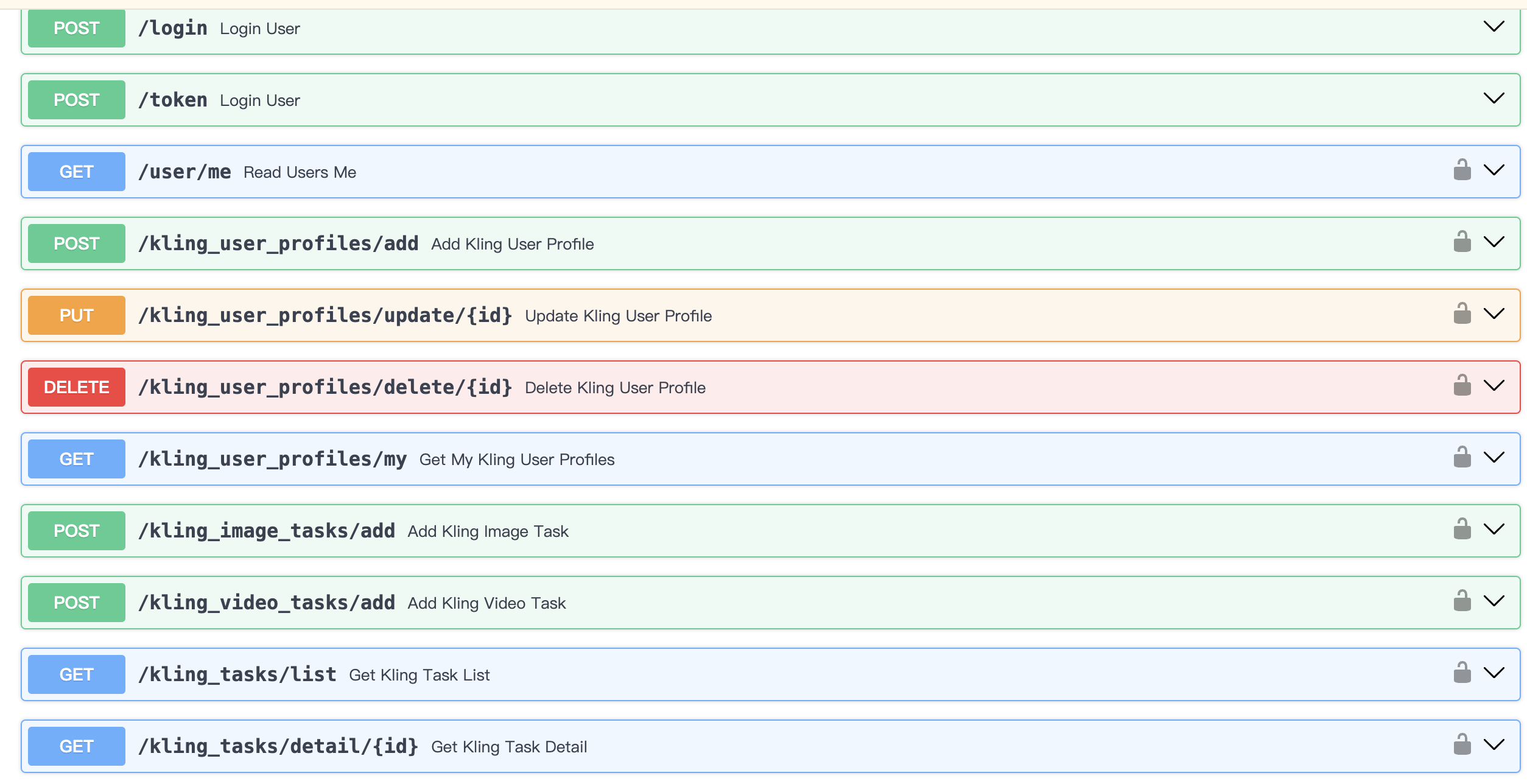Click 'Get My Kling User Profiles' text

517,460
